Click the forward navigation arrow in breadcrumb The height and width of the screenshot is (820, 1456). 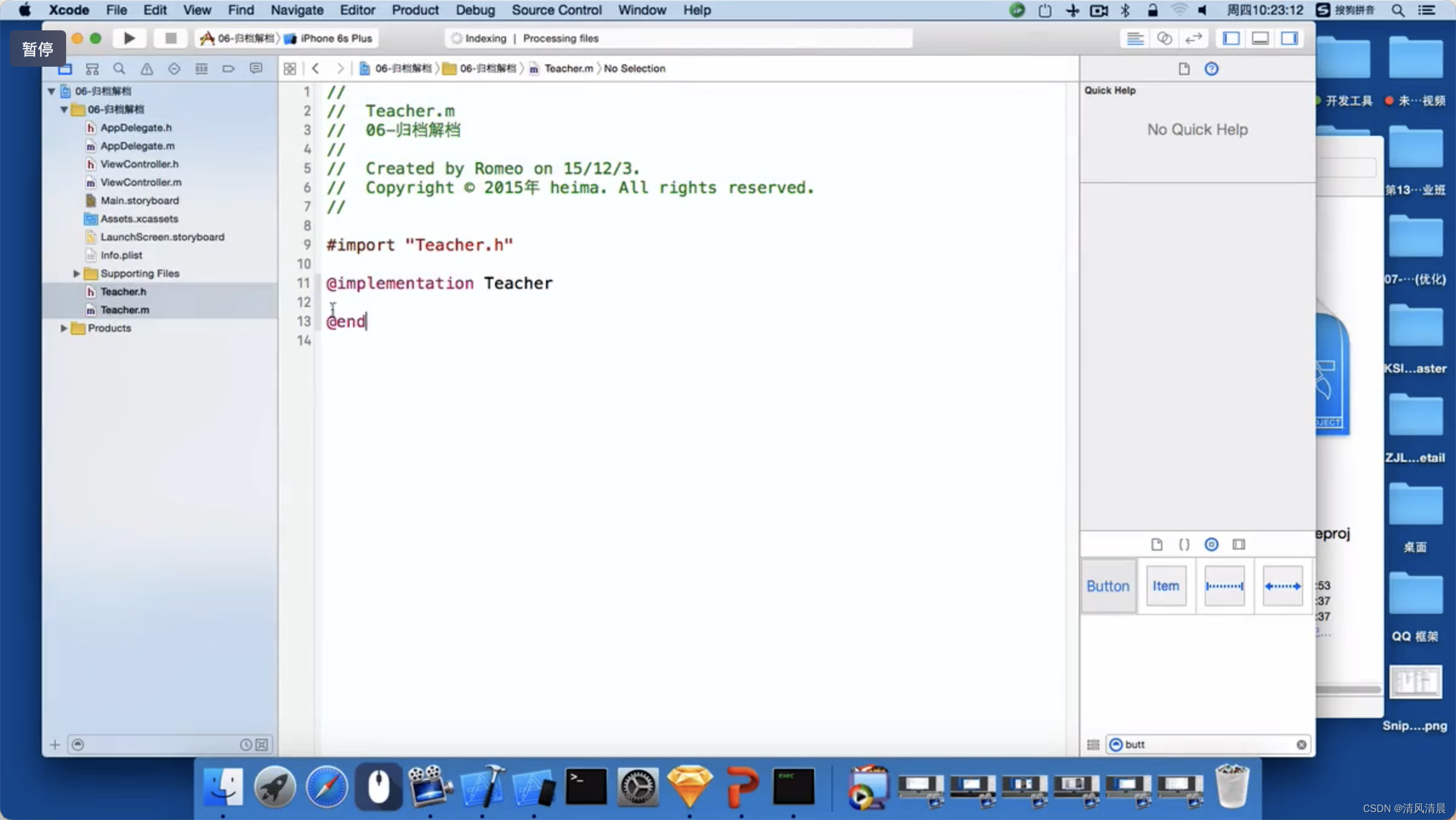(x=339, y=68)
